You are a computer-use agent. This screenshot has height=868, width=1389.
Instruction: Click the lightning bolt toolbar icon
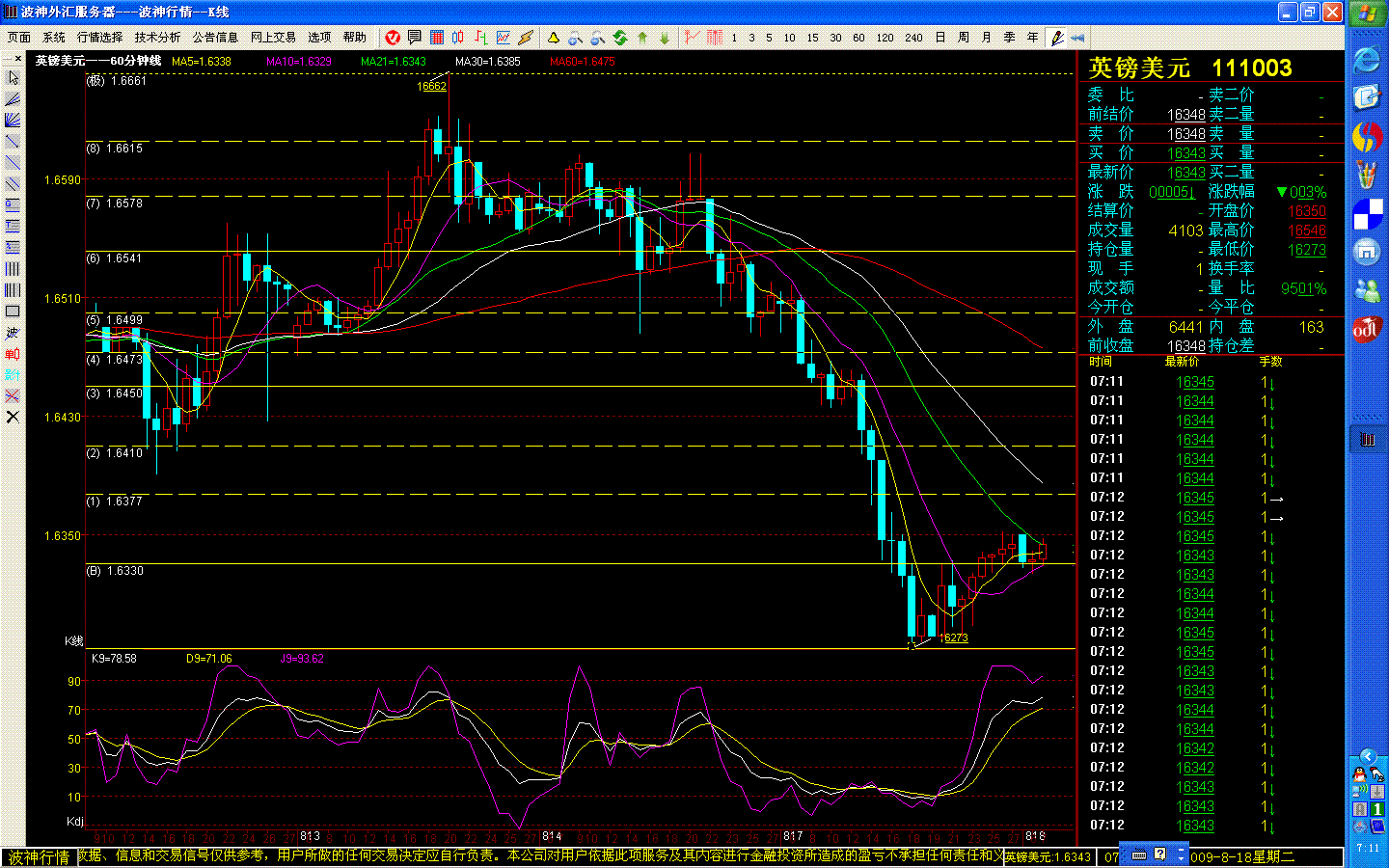(525, 38)
